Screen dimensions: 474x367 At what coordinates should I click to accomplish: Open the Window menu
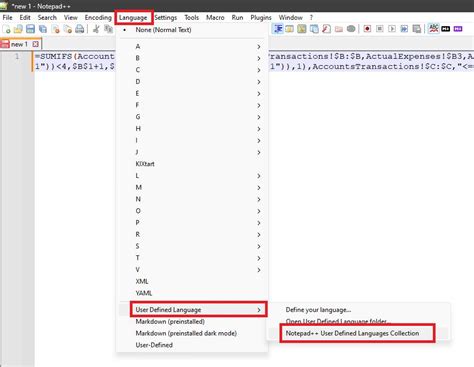(x=291, y=17)
